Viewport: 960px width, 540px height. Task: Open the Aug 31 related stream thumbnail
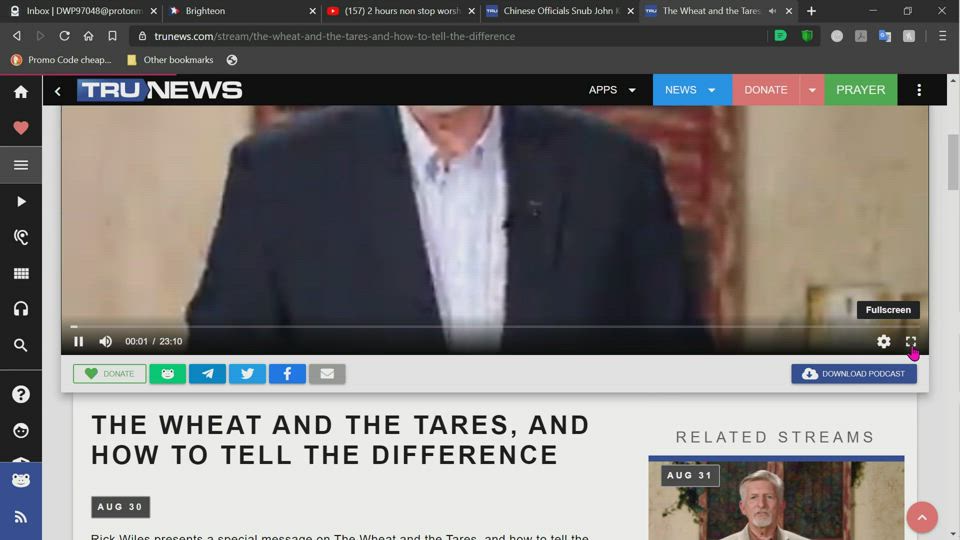click(776, 498)
